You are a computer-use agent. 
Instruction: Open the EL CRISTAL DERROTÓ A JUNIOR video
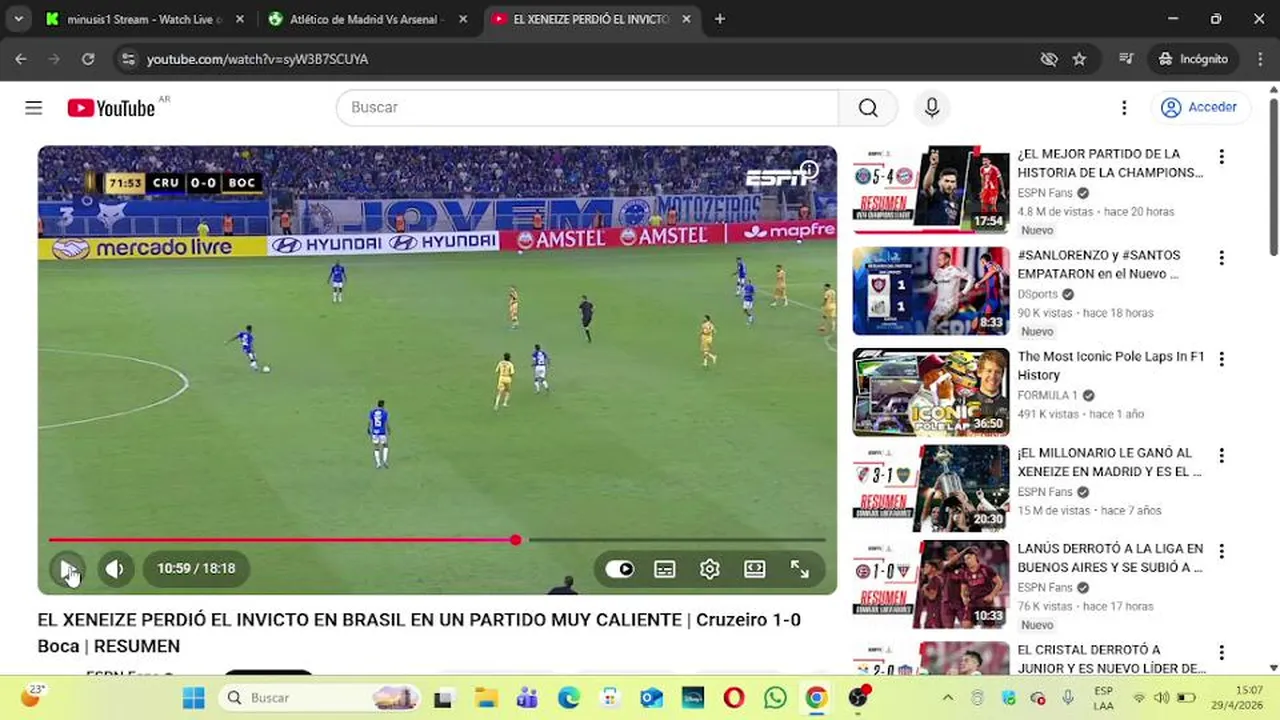[x=1111, y=659]
